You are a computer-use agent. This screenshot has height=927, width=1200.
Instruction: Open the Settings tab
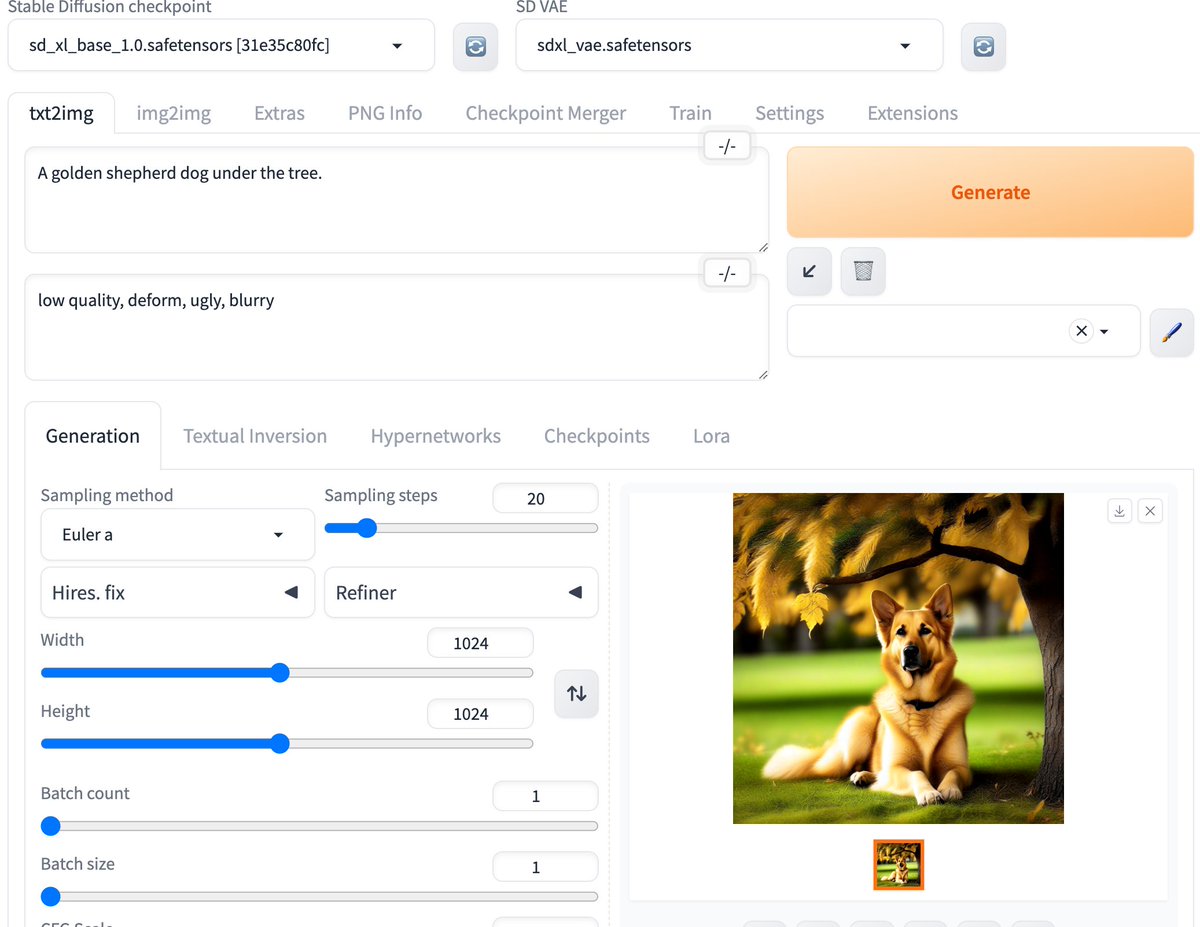pyautogui.click(x=790, y=113)
